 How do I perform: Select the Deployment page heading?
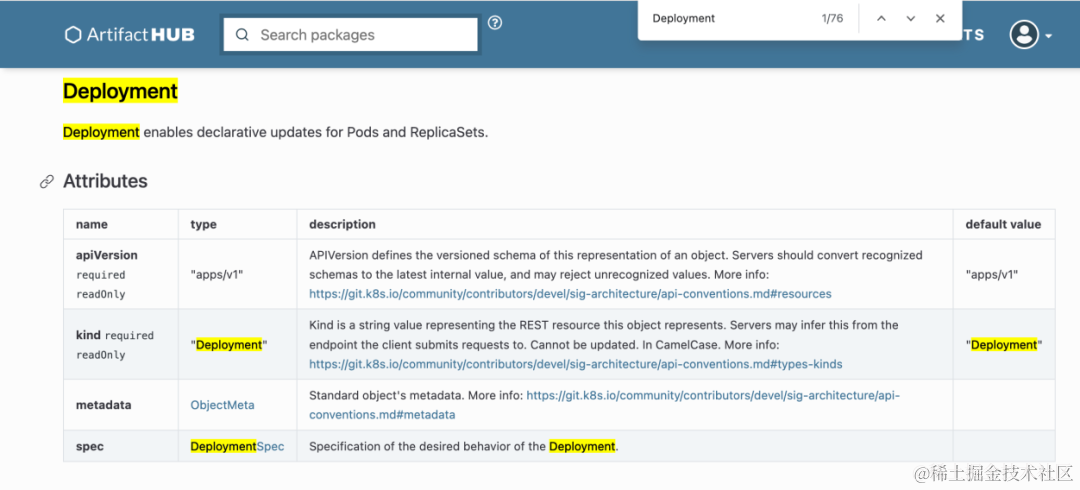coord(121,91)
